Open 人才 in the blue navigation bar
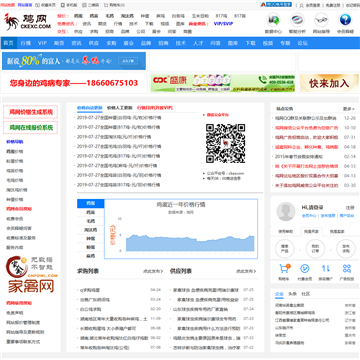360x360 pixels. pyautogui.click(x=198, y=43)
